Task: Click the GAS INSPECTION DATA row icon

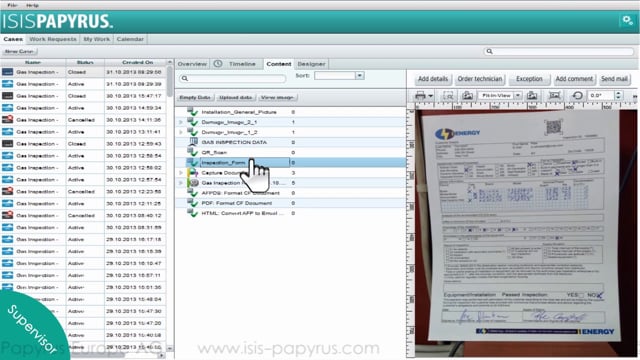Action: coord(193,142)
